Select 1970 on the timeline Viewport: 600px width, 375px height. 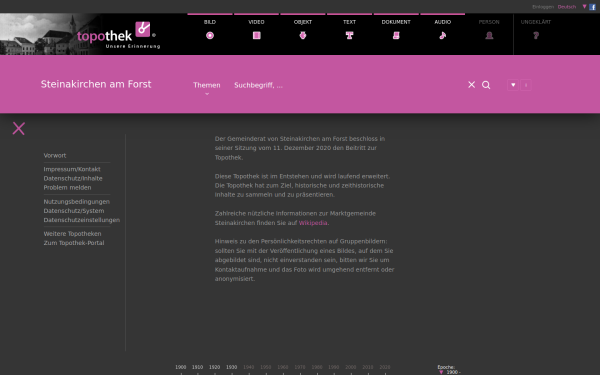coord(300,367)
